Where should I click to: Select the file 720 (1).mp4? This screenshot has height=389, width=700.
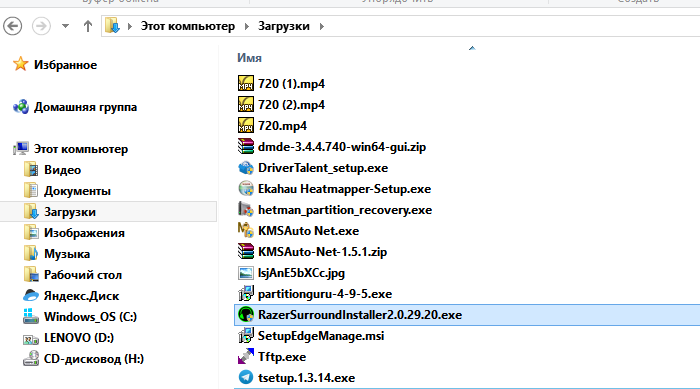tap(291, 84)
